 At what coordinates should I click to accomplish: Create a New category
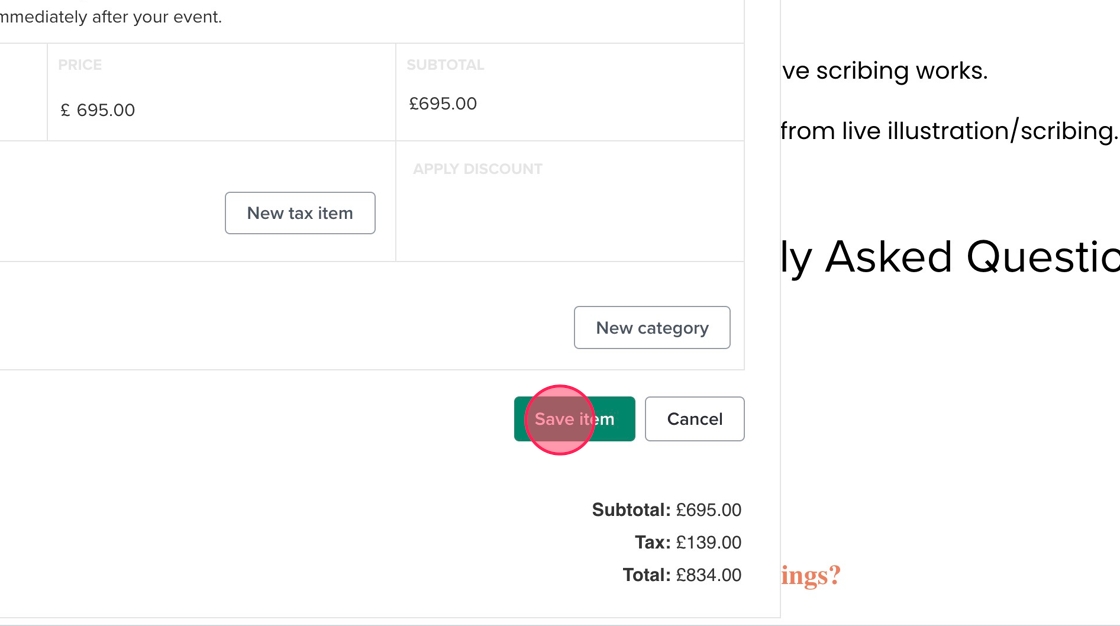click(652, 328)
